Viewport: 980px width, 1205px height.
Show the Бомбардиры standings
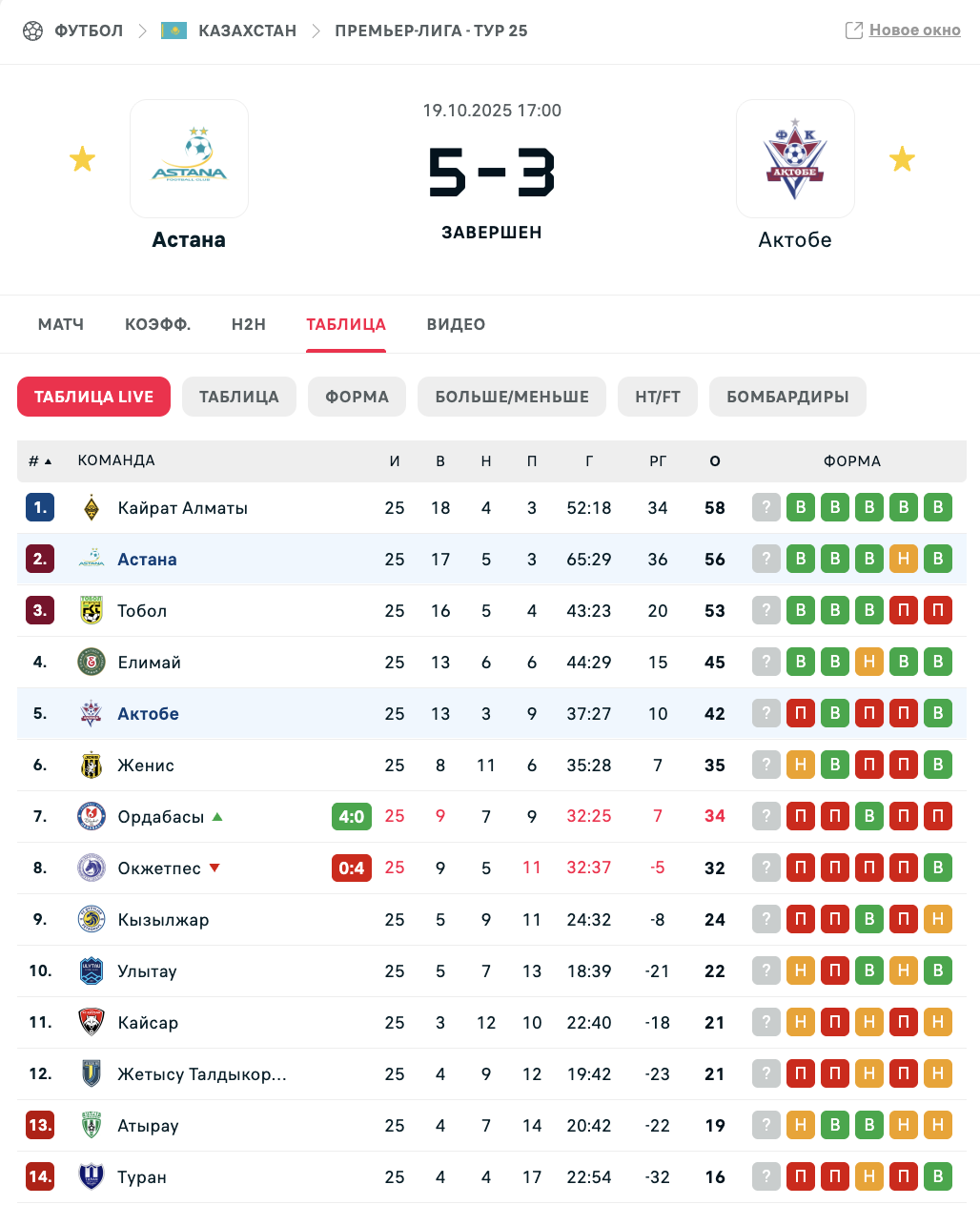[x=787, y=397]
